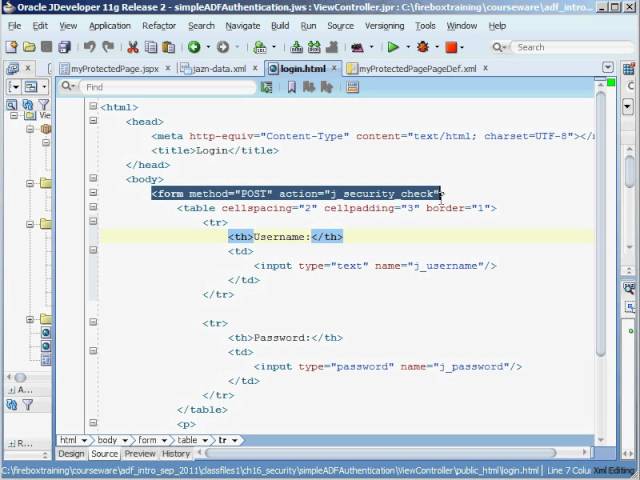
Task: Open the Back history dropdown arrow
Action: click(x=208, y=47)
